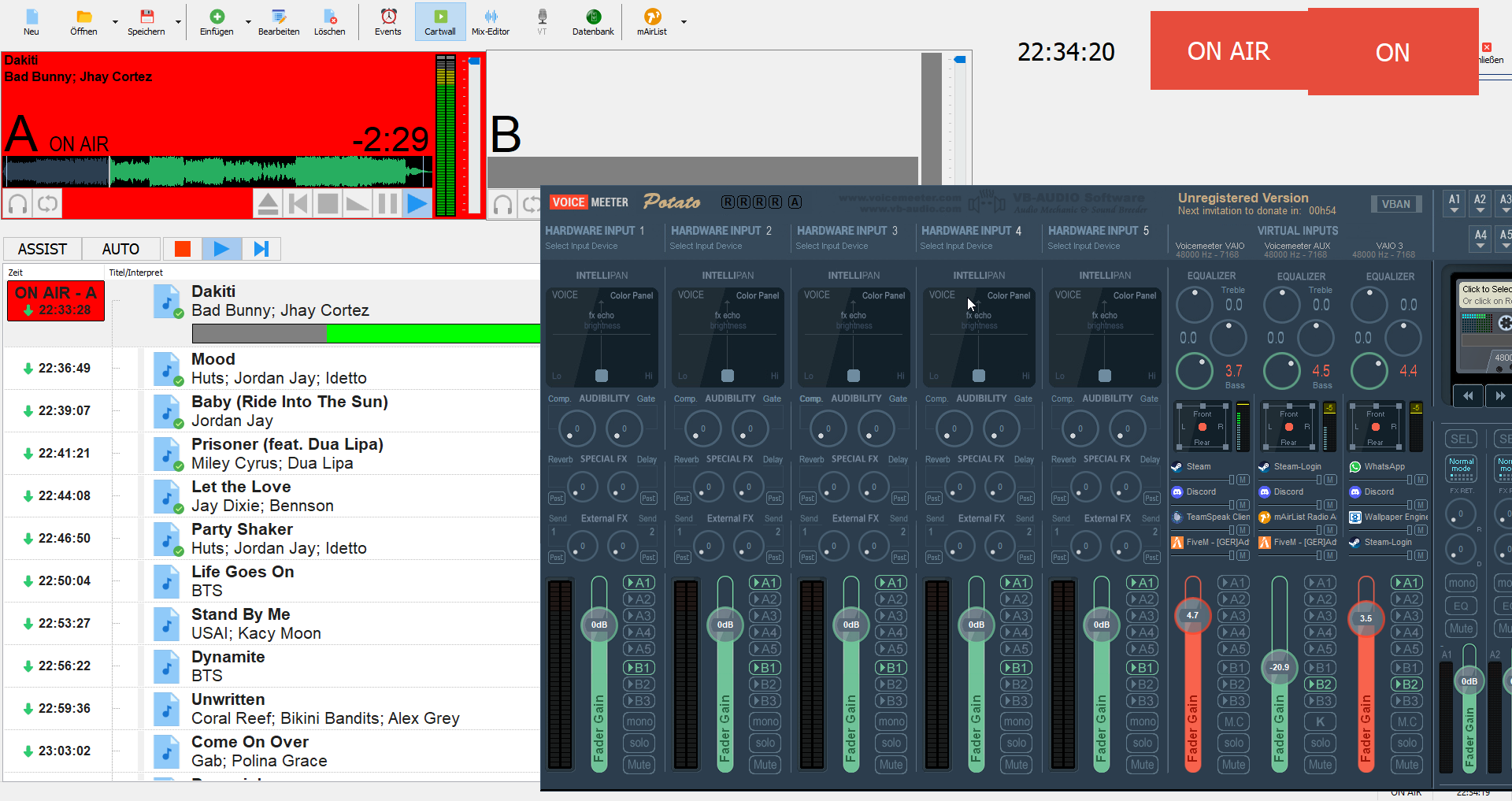Click the AUTO mode button

pyautogui.click(x=120, y=249)
